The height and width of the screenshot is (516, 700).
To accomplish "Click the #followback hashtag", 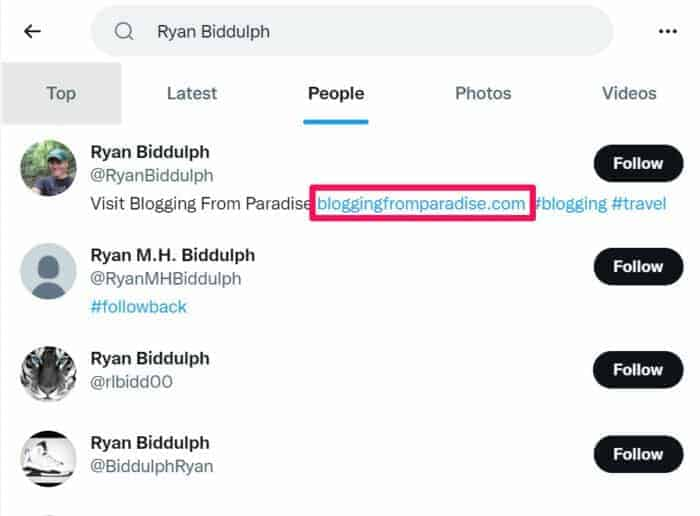I will coord(138,306).
